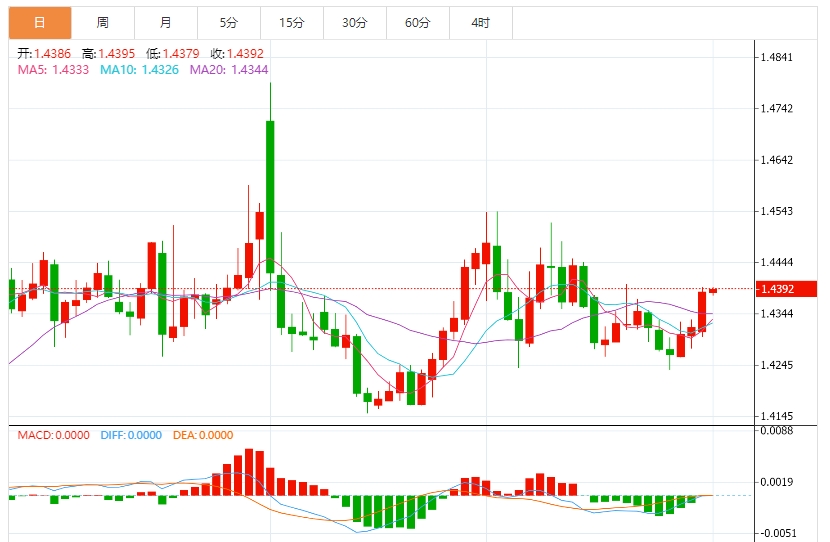
Task: Open the 60分 timeframe tab
Action: coord(418,23)
